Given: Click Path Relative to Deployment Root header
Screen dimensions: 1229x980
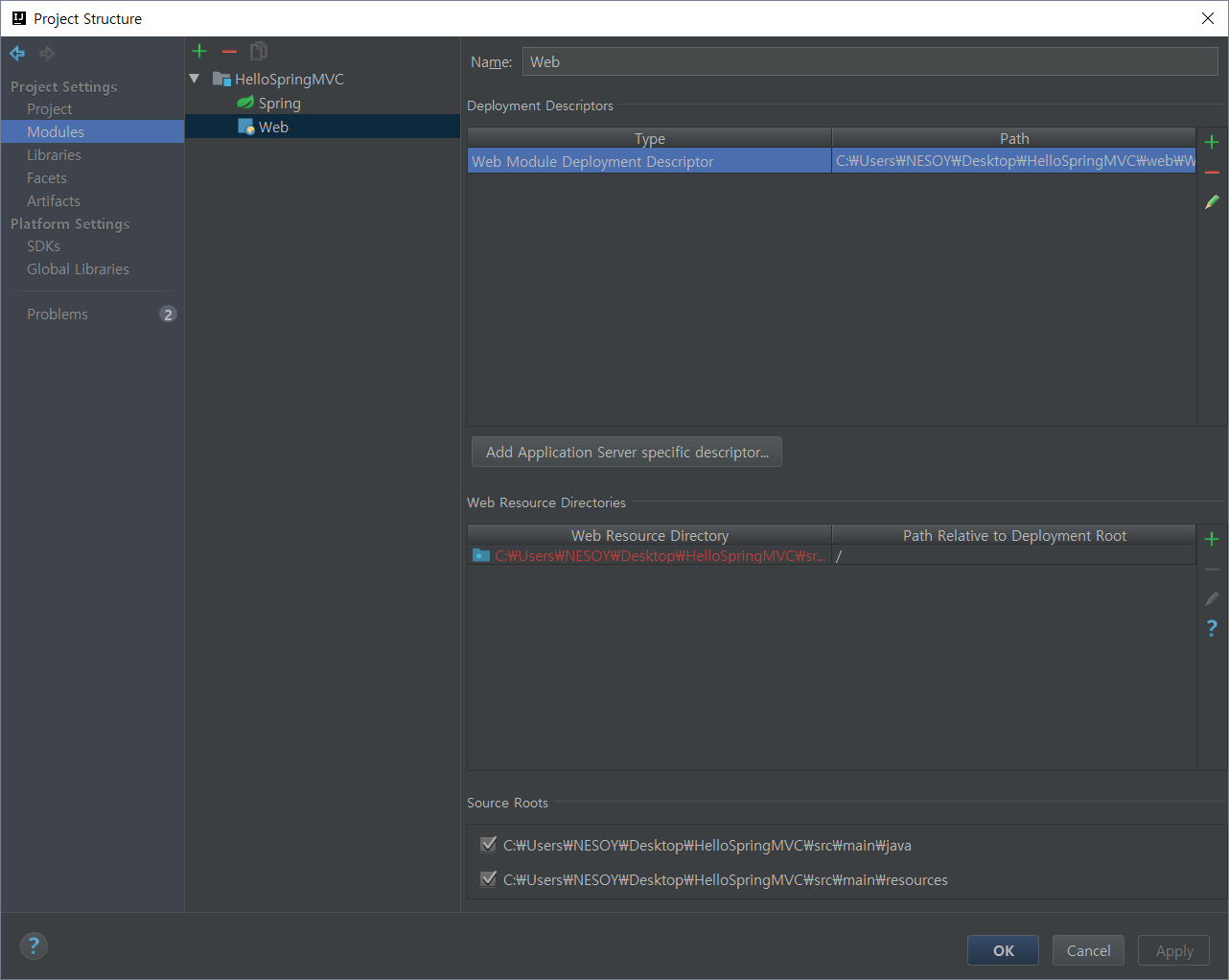Looking at the screenshot, I should (x=1014, y=535).
